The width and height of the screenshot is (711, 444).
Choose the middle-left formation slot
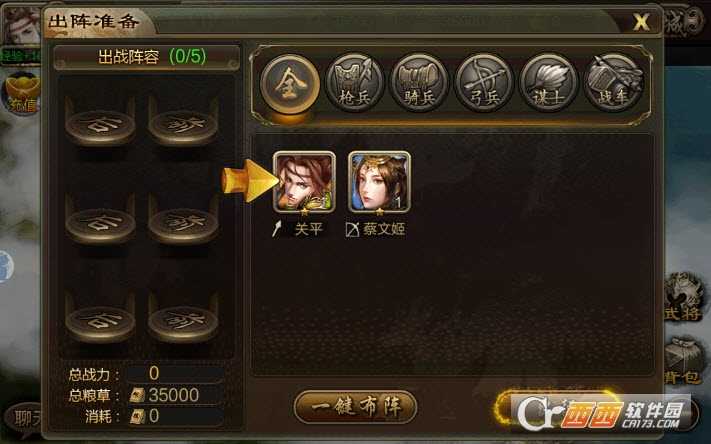100,223
